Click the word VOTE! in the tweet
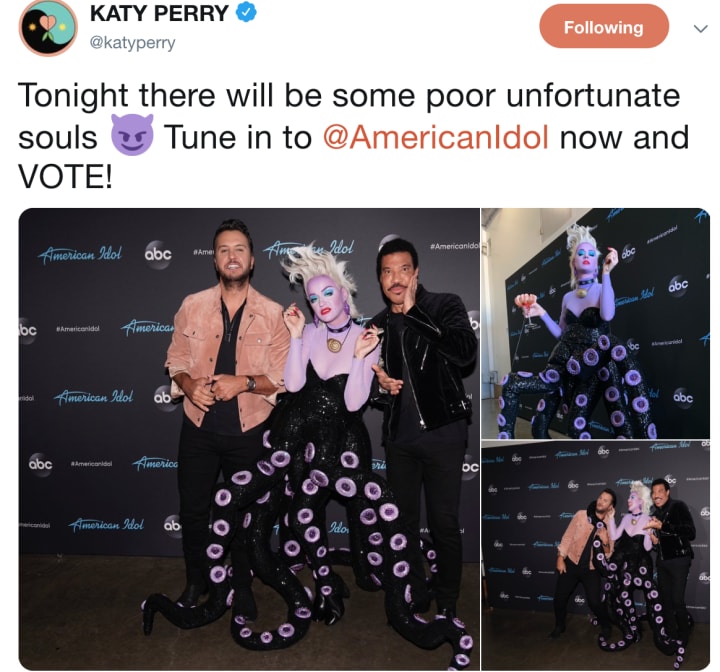The image size is (720, 672). tap(65, 177)
